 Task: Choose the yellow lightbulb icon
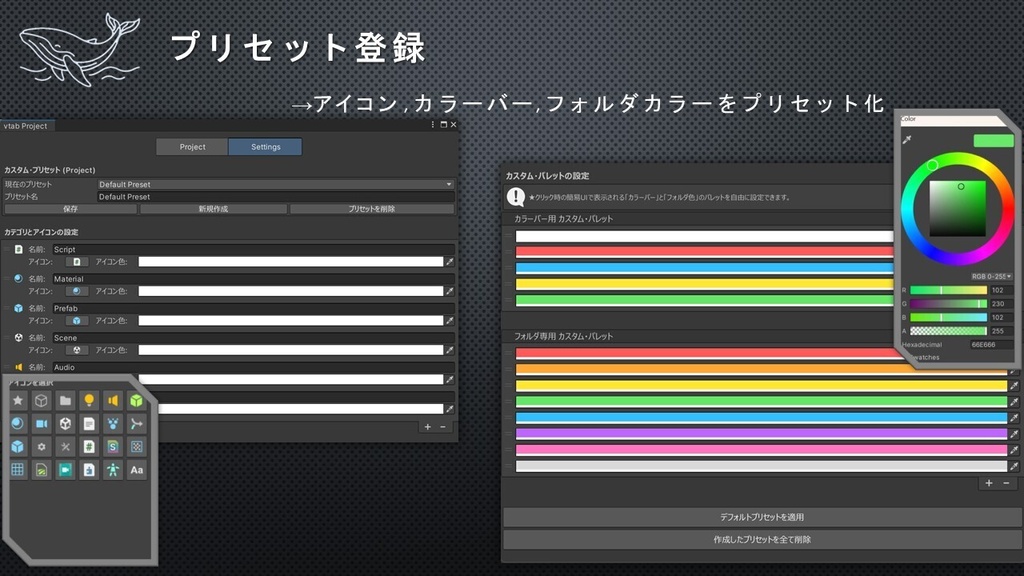click(x=89, y=400)
